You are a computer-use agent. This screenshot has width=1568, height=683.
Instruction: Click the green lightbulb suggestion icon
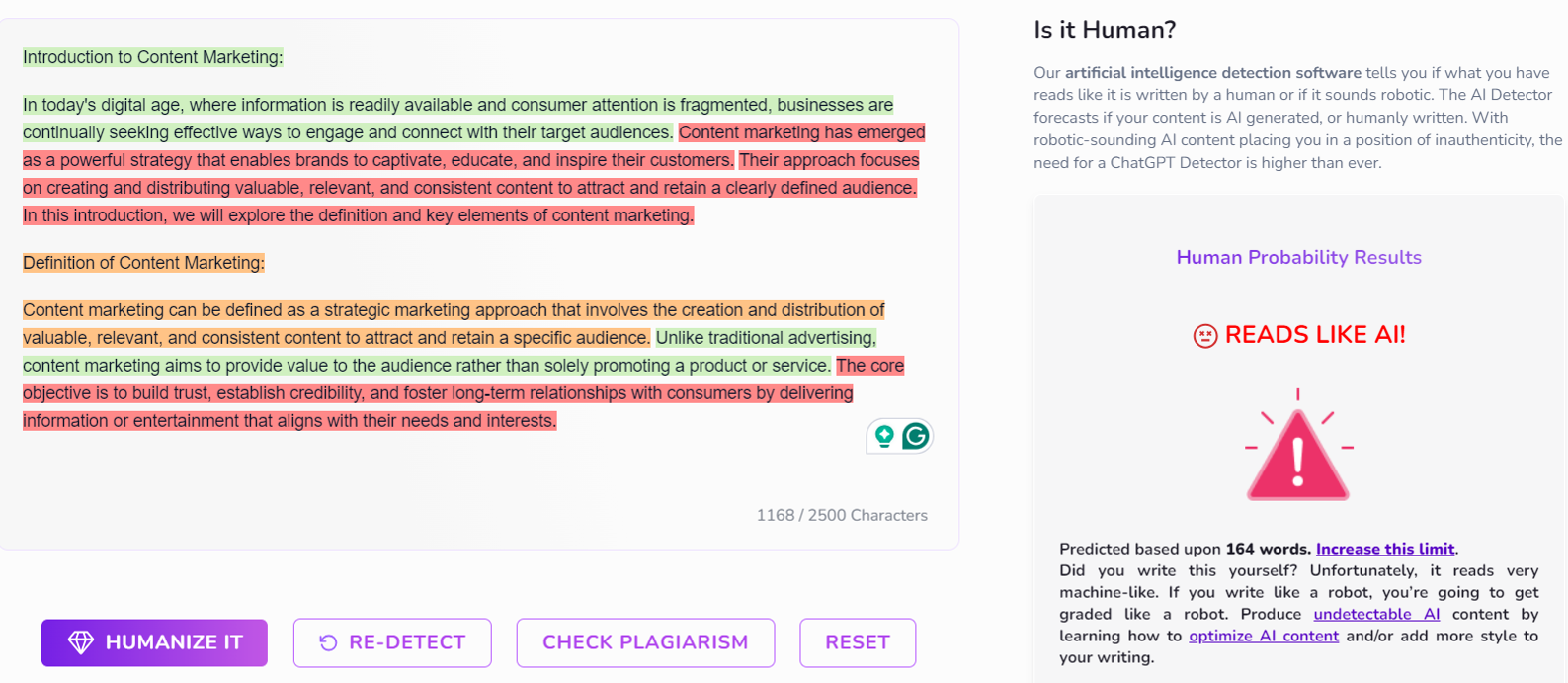pos(884,436)
